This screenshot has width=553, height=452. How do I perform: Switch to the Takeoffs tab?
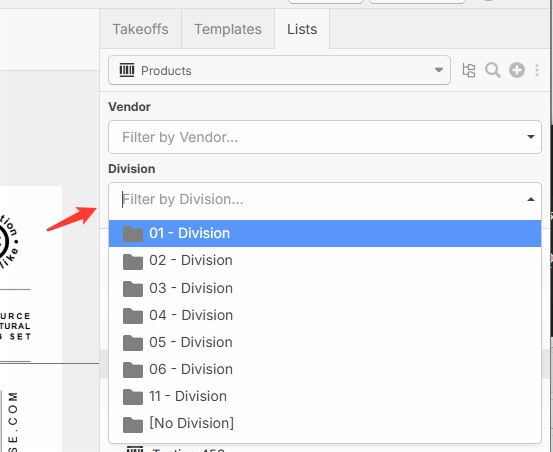(x=140, y=29)
